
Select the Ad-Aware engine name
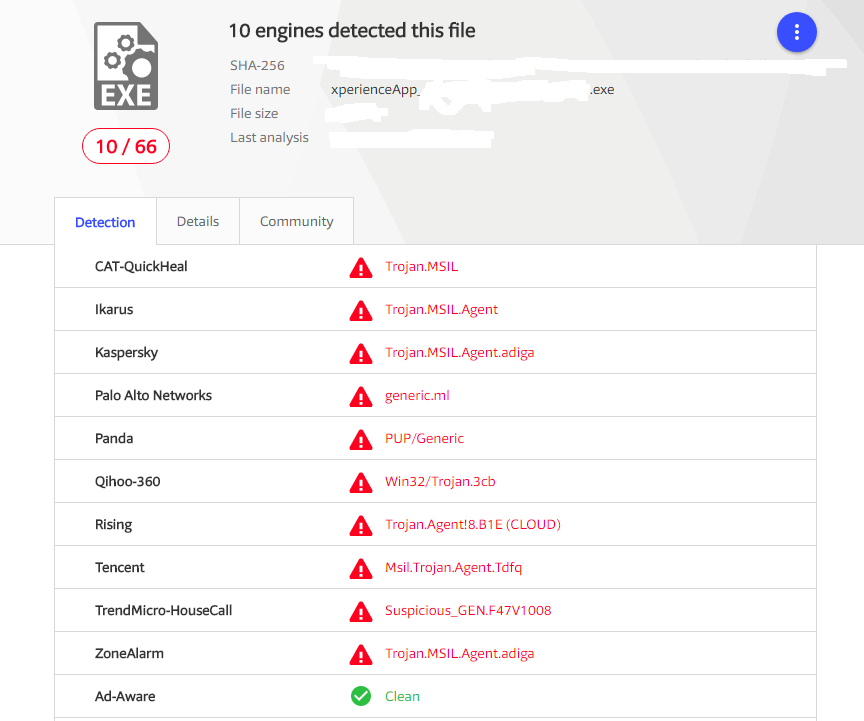click(125, 696)
